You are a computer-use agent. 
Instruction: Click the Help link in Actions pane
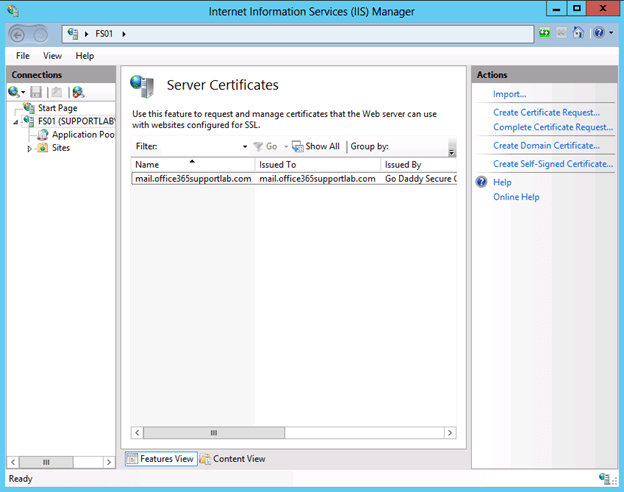[x=502, y=182]
